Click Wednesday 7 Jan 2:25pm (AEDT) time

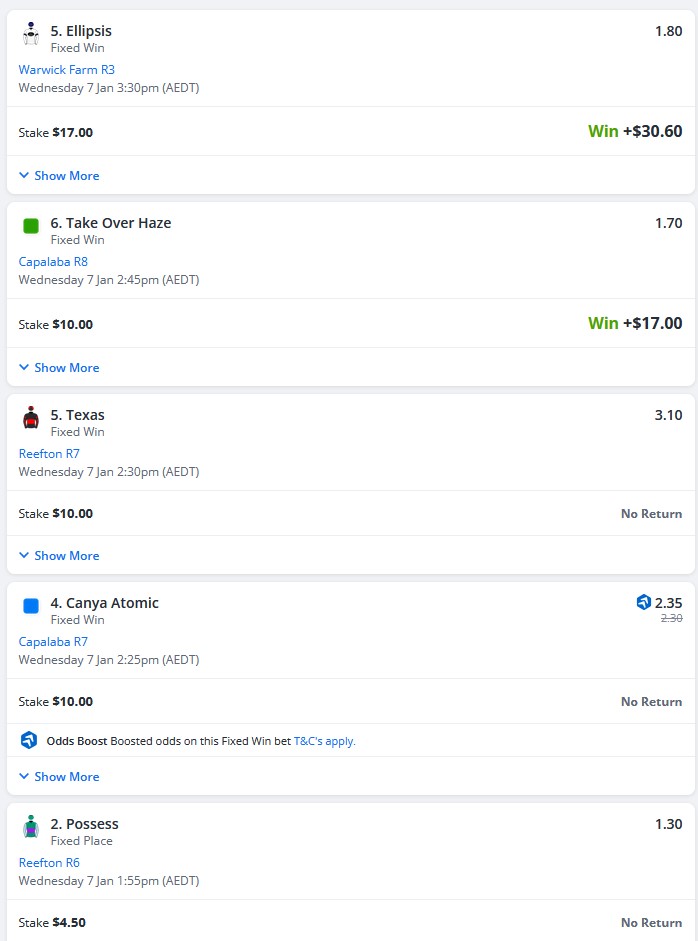coord(109,660)
